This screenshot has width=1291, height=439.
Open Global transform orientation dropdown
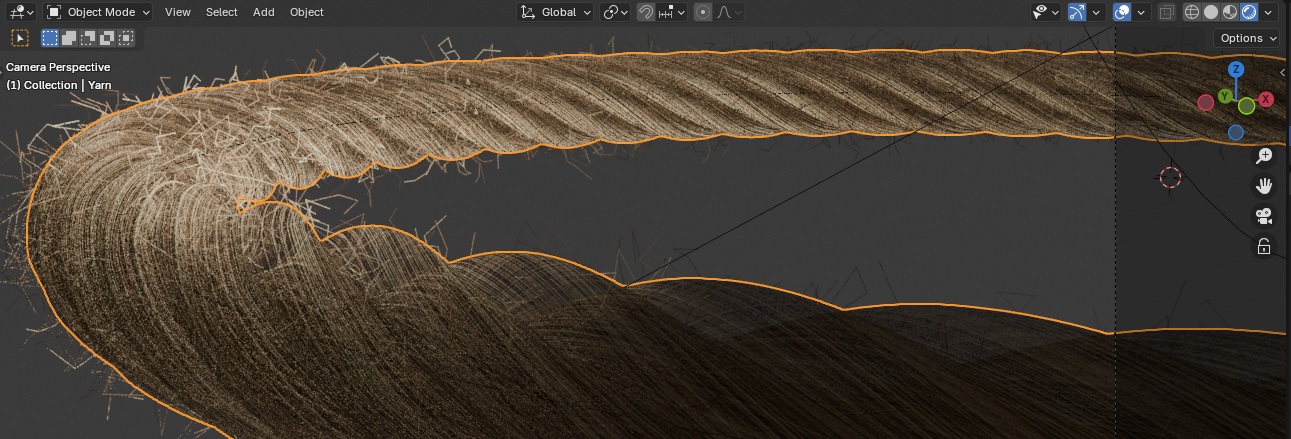coord(556,12)
